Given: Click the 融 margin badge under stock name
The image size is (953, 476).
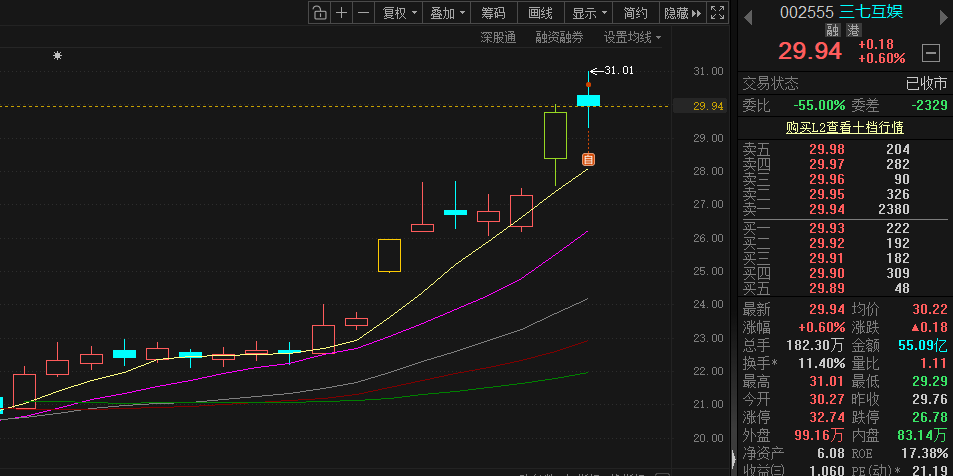Looking at the screenshot, I should click(x=832, y=31).
